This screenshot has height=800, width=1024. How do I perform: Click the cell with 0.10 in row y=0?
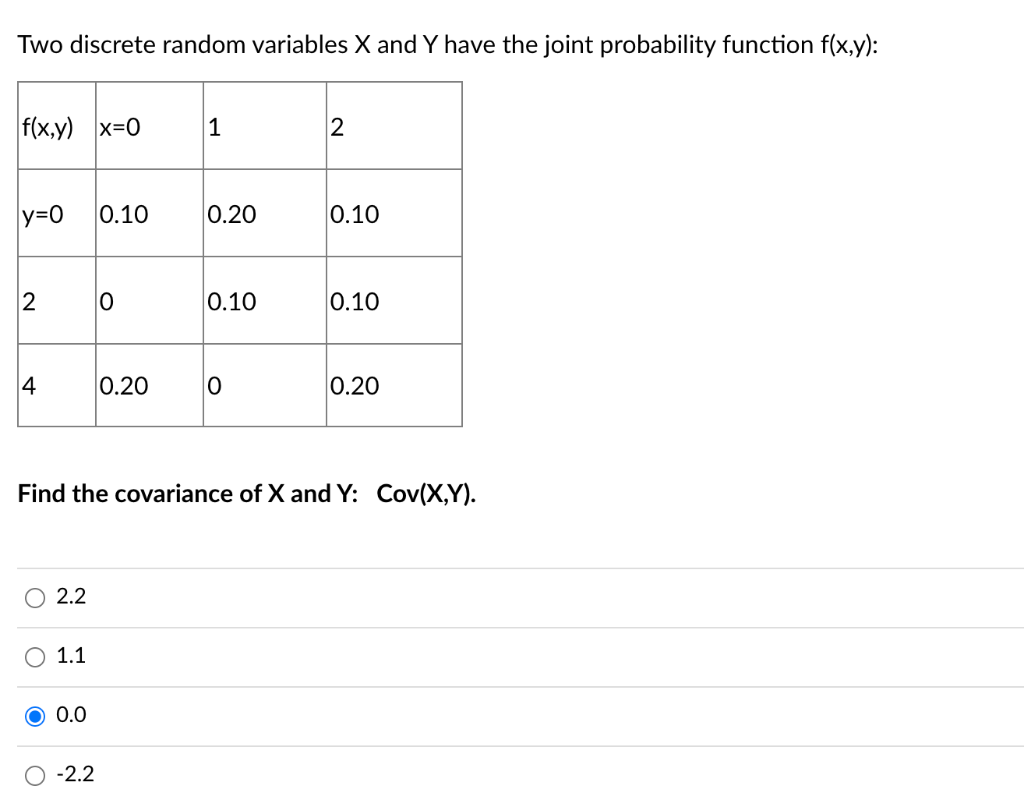tap(148, 213)
